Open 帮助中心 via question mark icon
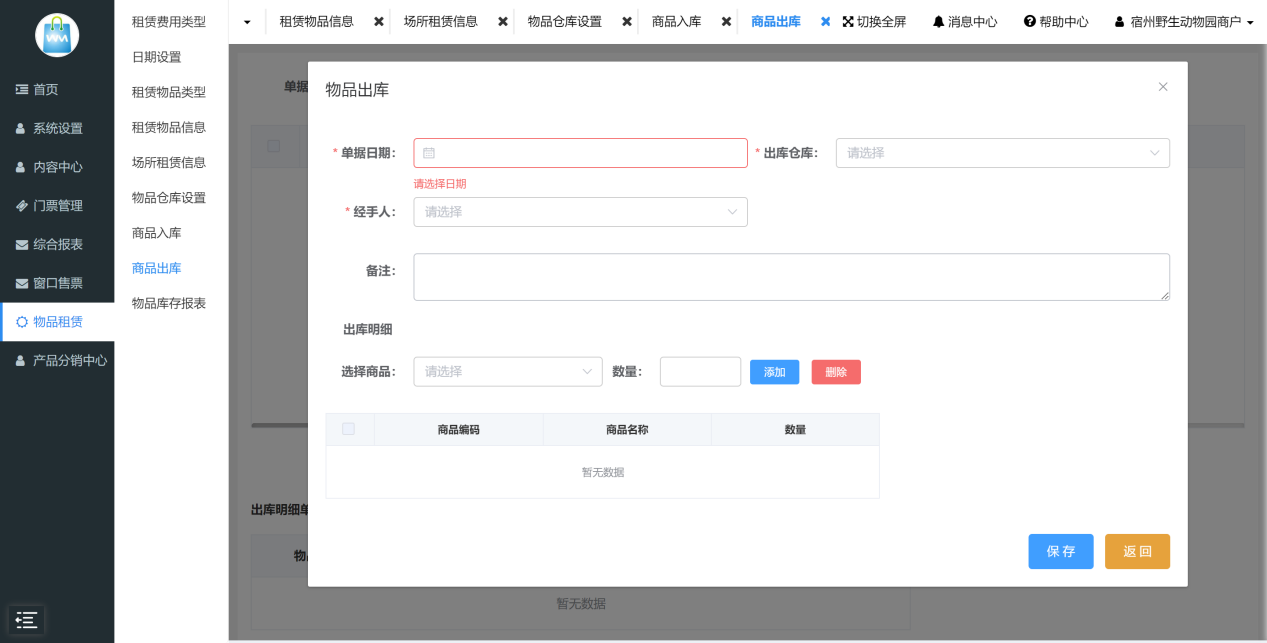Image resolution: width=1267 pixels, height=643 pixels. (x=1029, y=22)
